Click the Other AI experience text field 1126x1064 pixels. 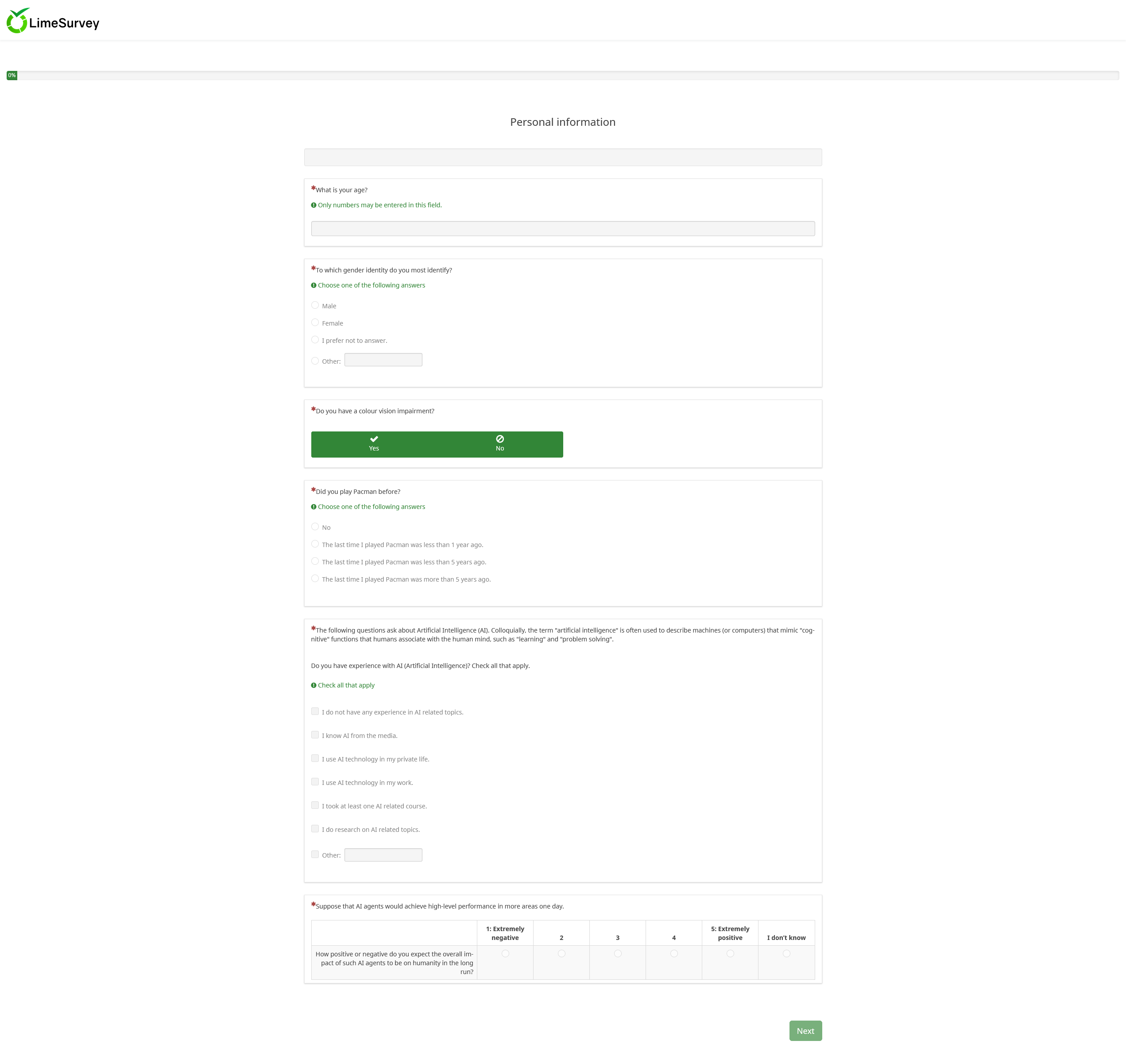tap(383, 855)
